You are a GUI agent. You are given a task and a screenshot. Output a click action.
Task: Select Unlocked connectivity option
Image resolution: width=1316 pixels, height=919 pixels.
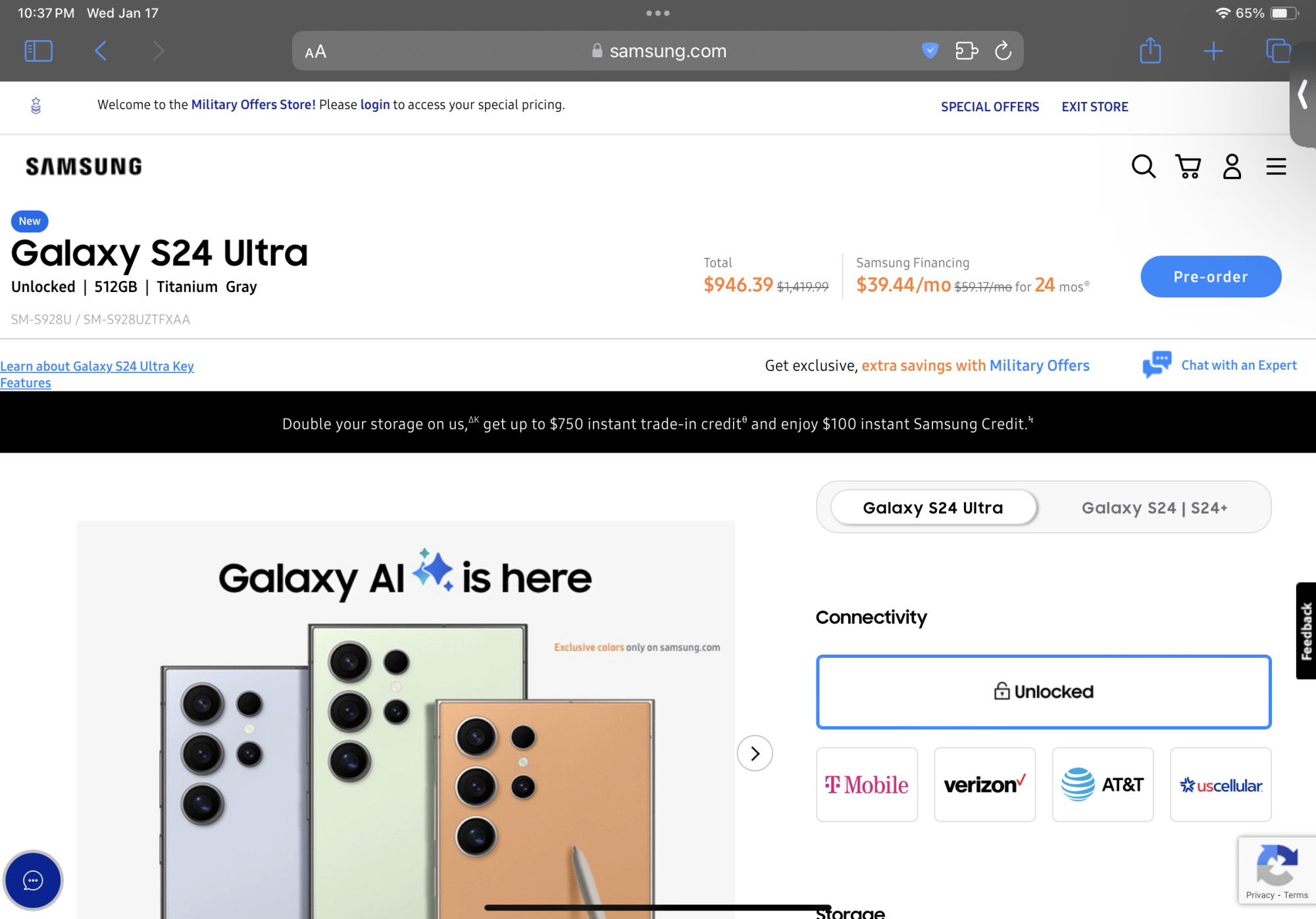click(1044, 691)
